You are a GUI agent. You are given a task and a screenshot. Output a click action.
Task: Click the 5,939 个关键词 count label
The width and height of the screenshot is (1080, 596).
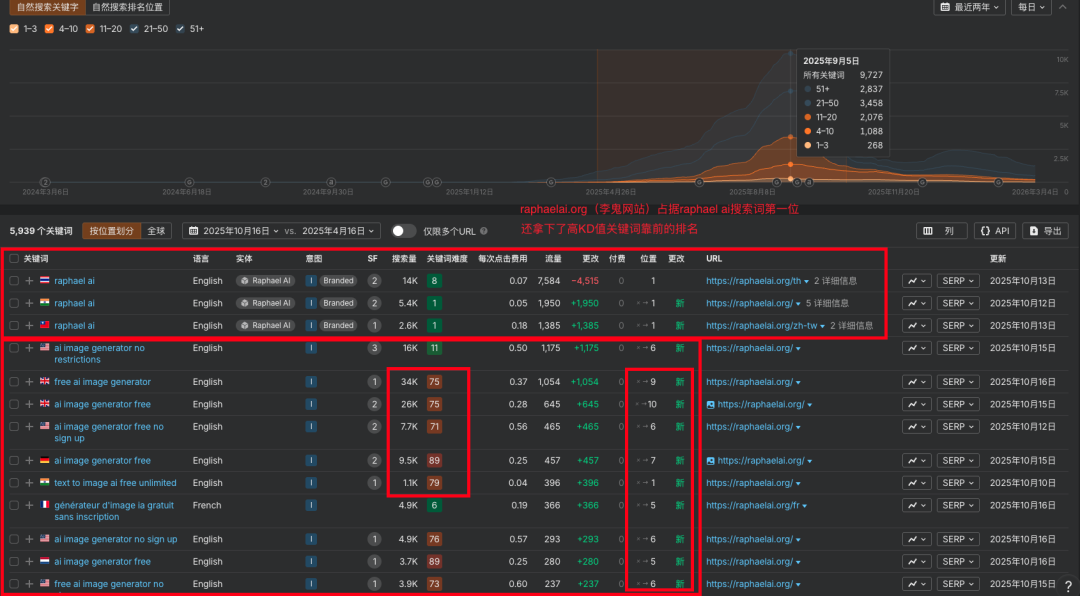click(x=41, y=231)
